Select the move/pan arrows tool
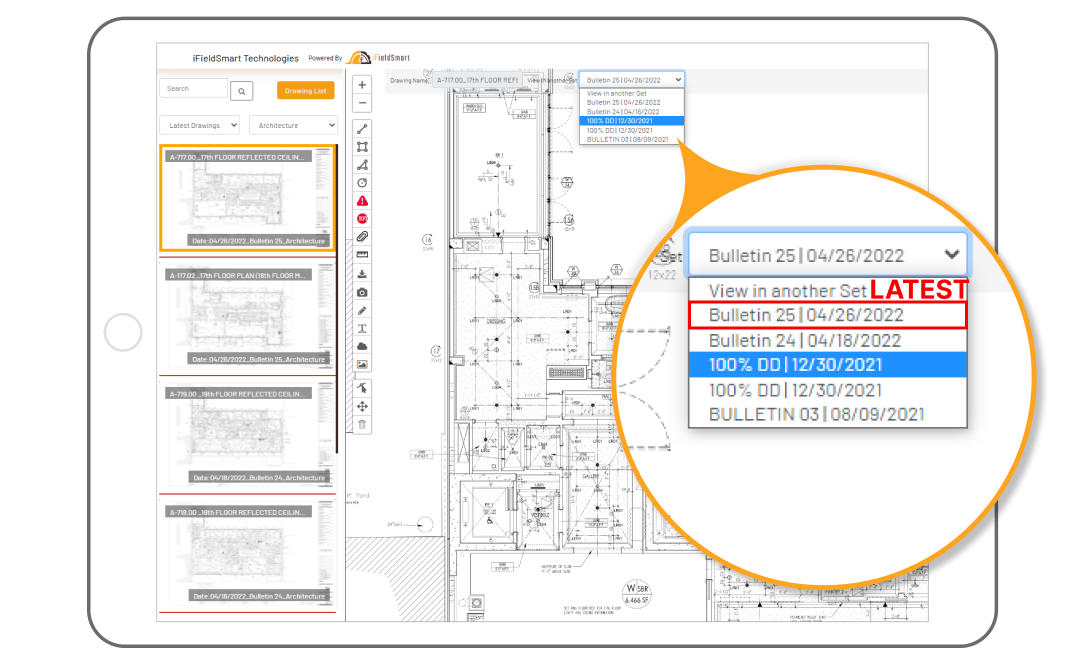1086x665 pixels. [x=362, y=406]
